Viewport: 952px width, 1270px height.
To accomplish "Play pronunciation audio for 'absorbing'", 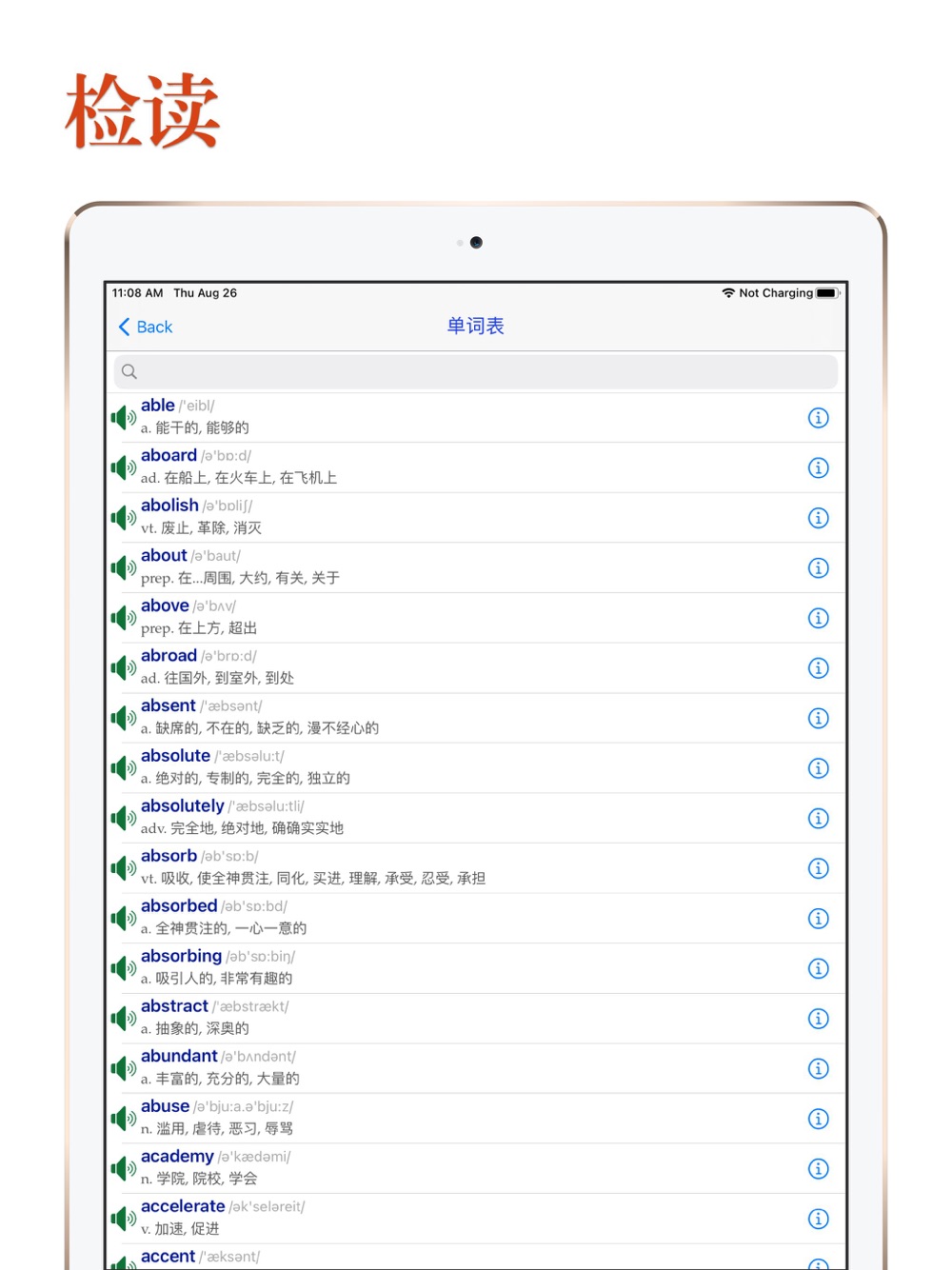I will pos(123,968).
